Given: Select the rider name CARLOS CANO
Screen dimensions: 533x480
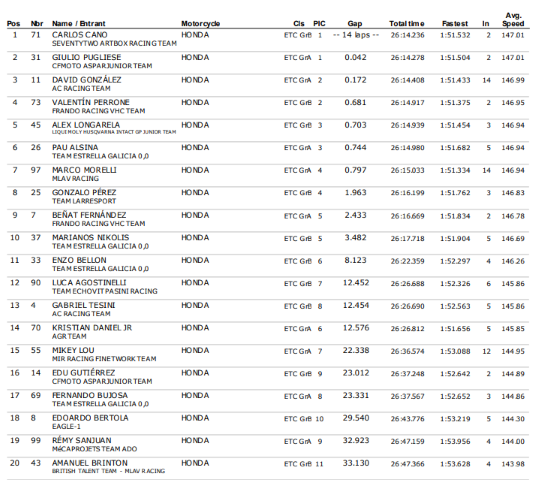Looking at the screenshot, I should tap(80, 35).
